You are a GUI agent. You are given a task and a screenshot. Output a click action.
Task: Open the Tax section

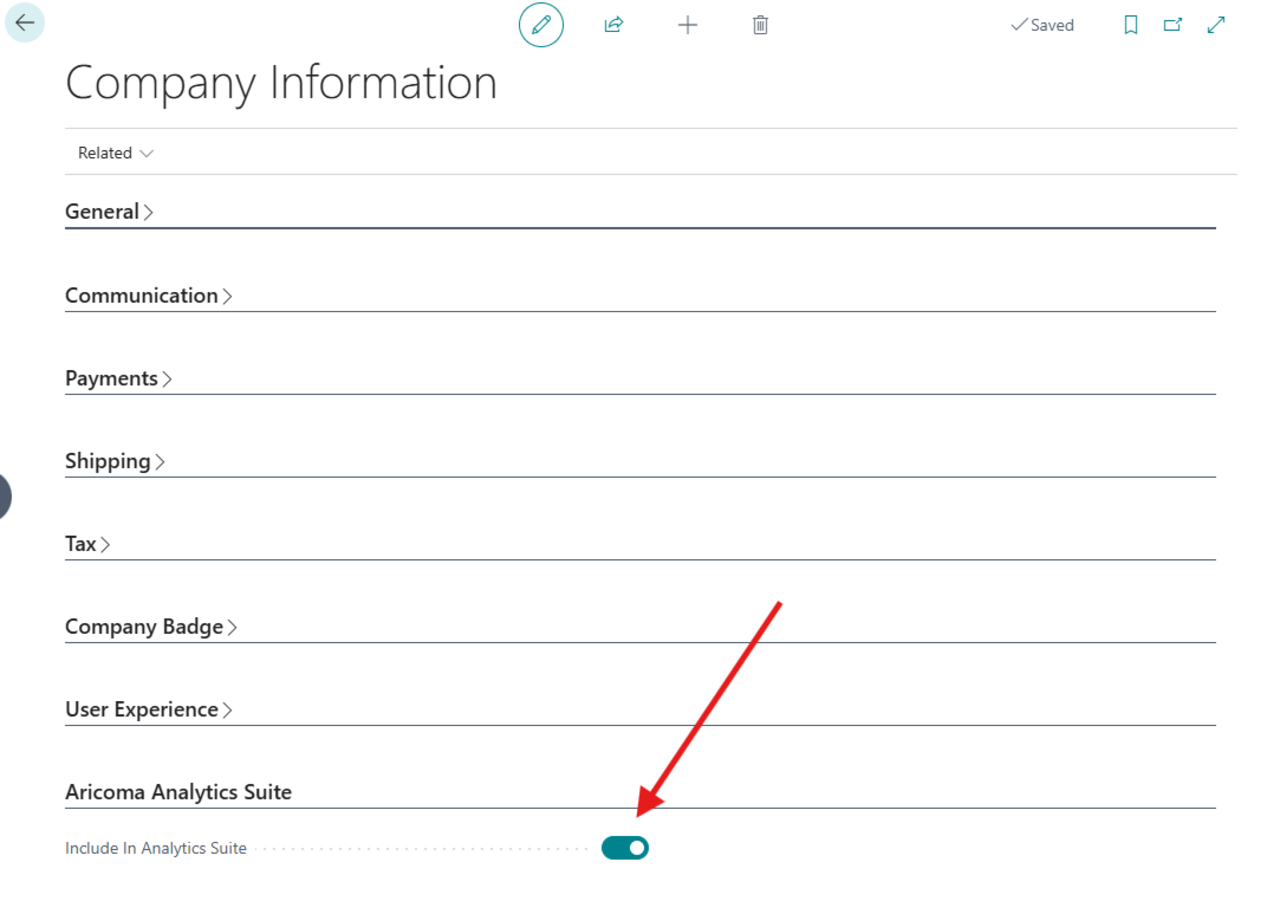coord(86,543)
